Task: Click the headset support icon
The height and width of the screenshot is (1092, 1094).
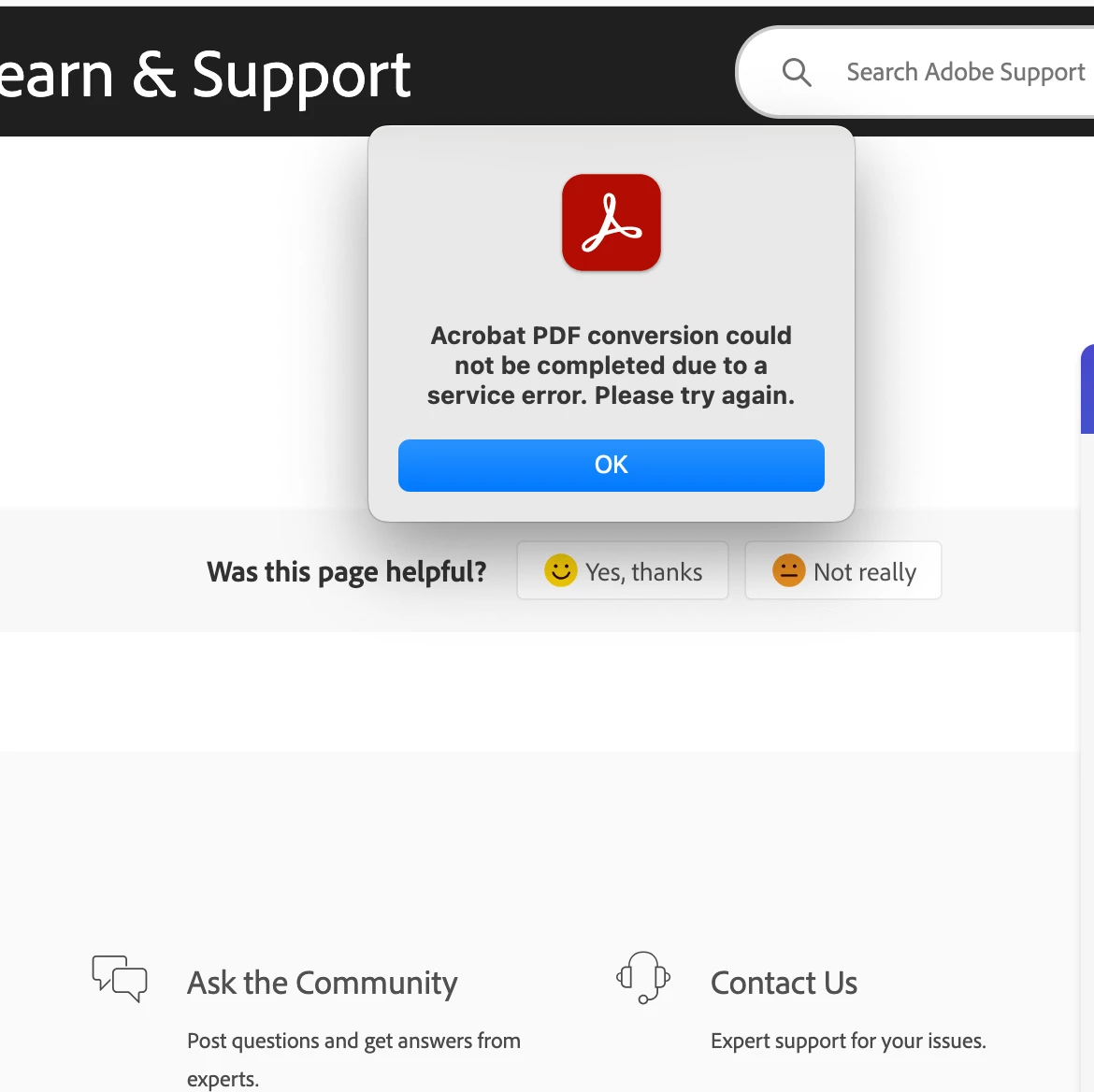Action: [643, 978]
